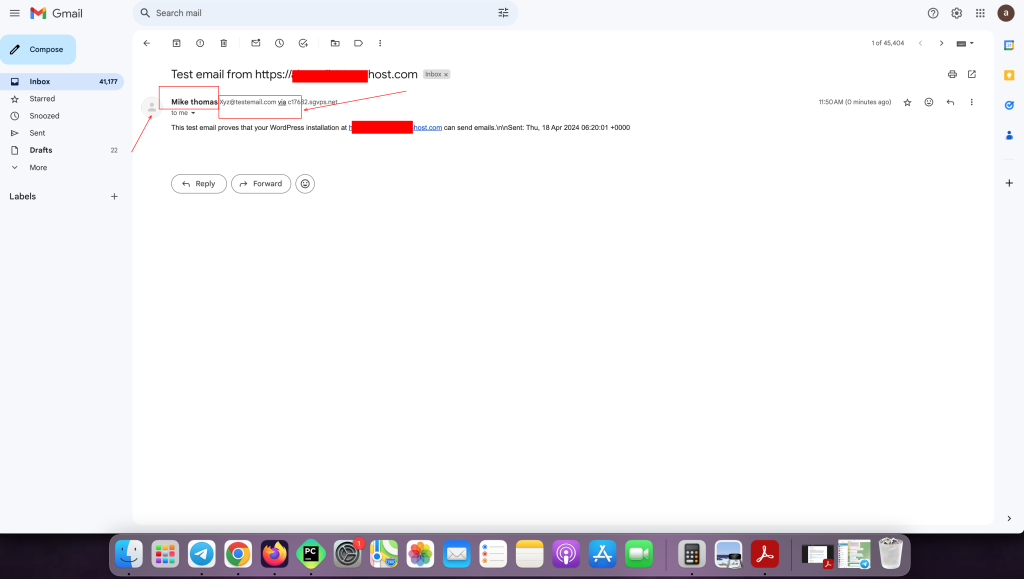Click the Forward button
This screenshot has width=1024, height=579.
261,184
